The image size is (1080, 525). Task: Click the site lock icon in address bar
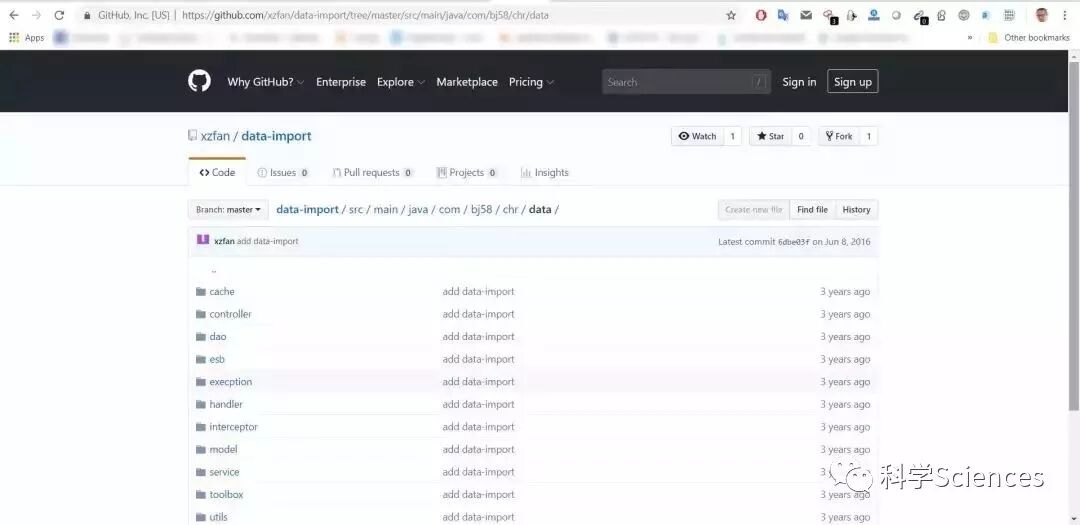(86, 15)
